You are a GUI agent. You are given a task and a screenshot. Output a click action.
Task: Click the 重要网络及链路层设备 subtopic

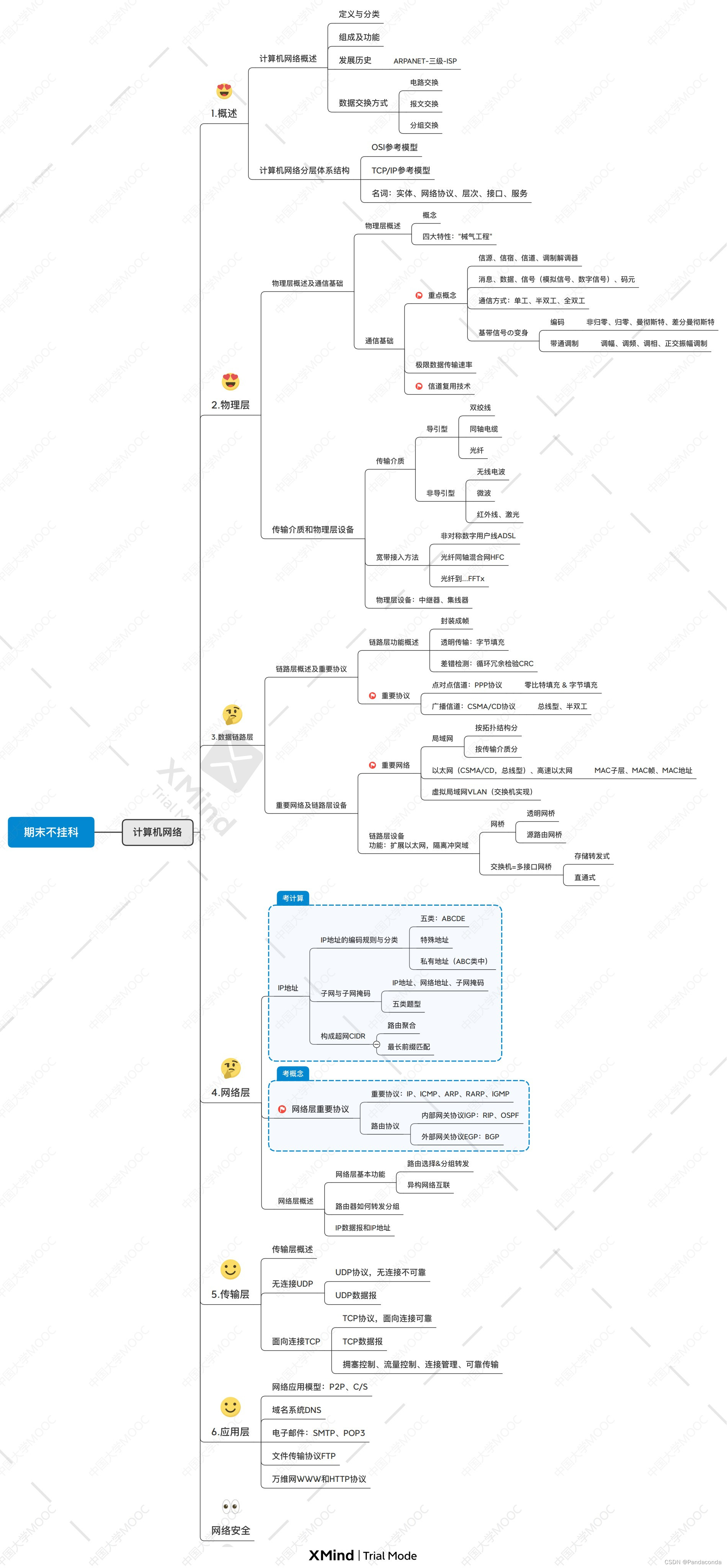311,805
